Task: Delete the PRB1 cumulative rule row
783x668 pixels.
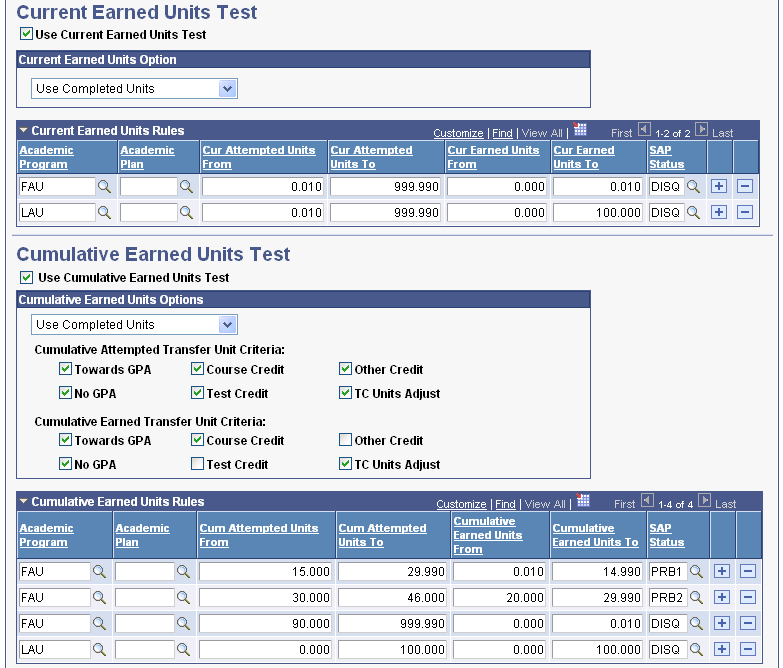Action: [x=748, y=571]
